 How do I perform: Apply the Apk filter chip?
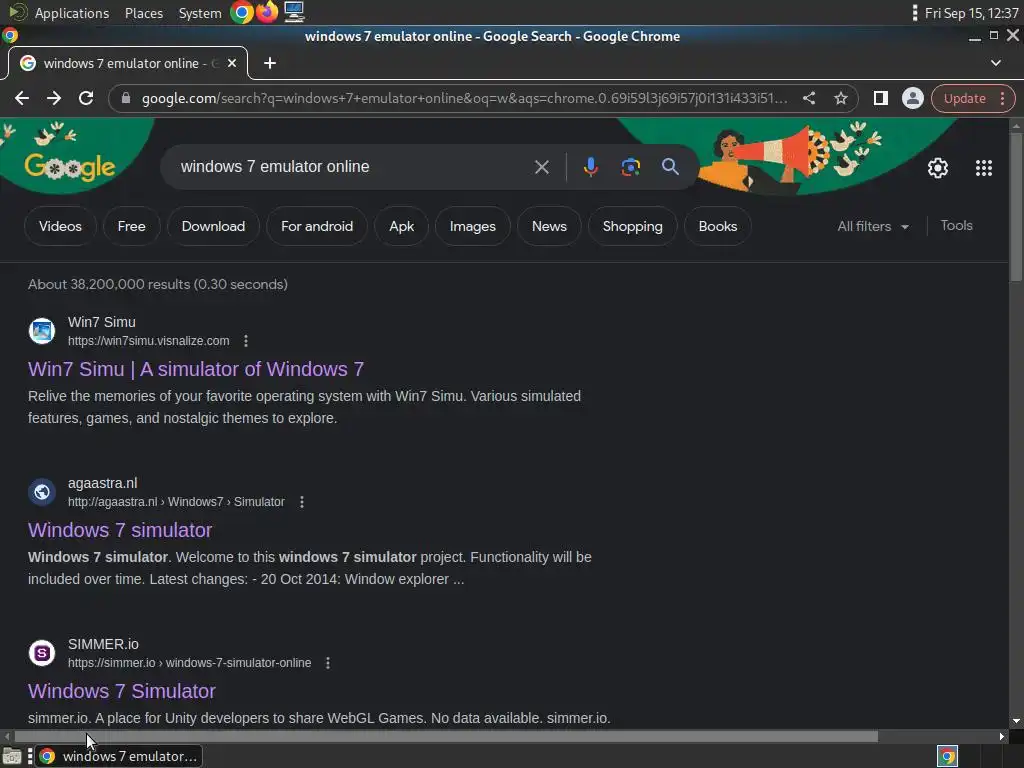402,226
